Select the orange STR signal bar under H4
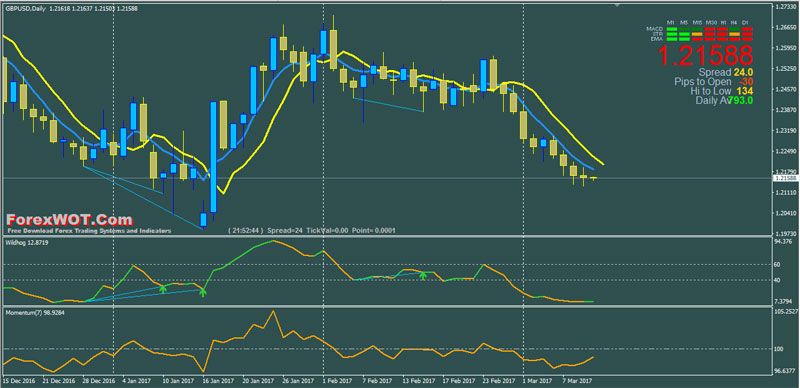The image size is (800, 388). pyautogui.click(x=734, y=34)
